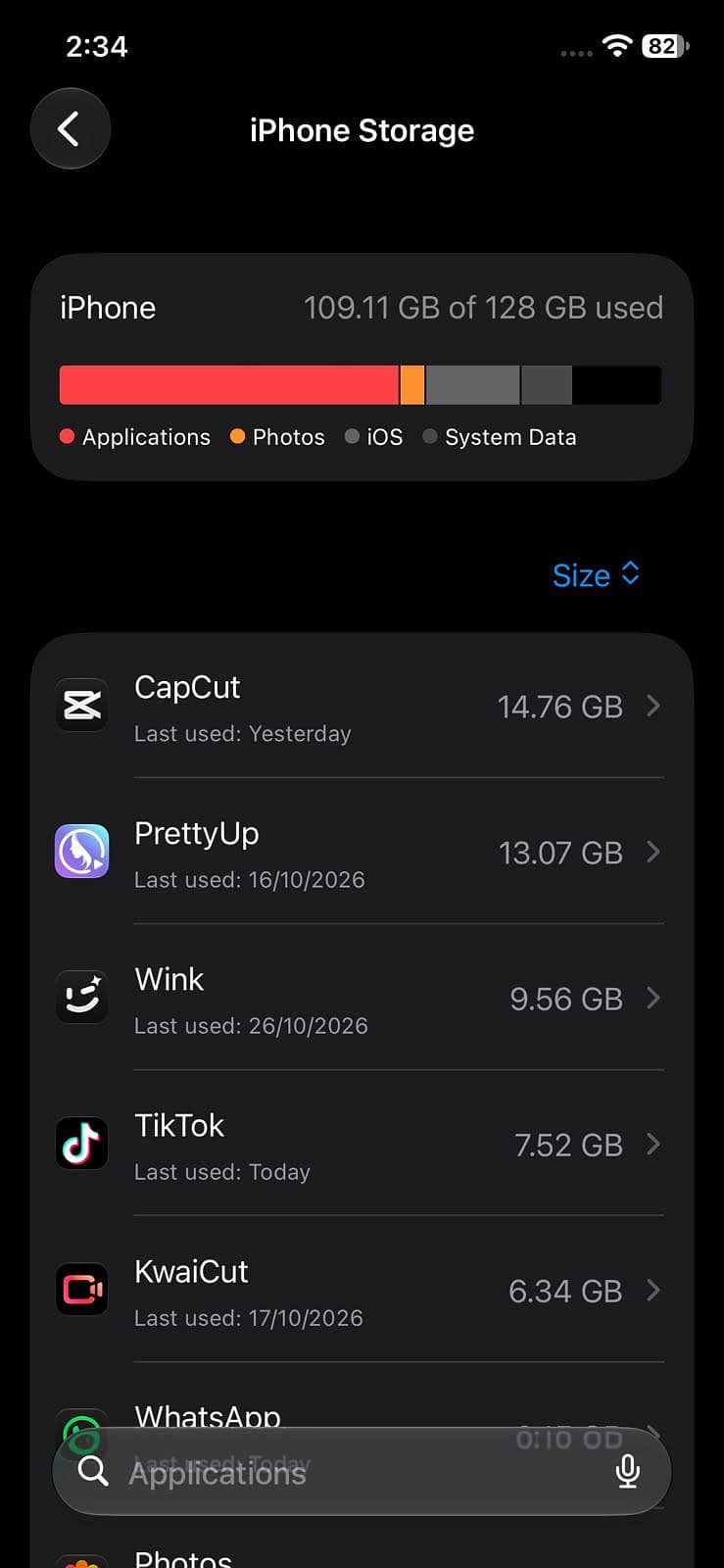Expand TikTok details via chevron
This screenshot has height=1568, width=724.
[x=653, y=1144]
